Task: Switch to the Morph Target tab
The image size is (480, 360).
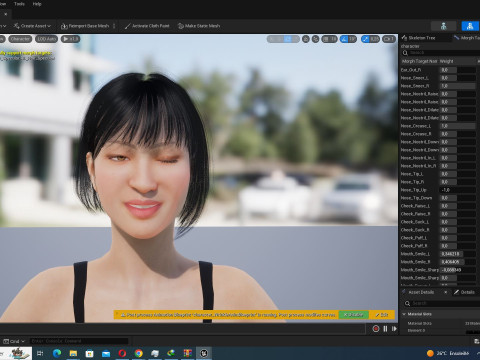Action: click(467, 38)
